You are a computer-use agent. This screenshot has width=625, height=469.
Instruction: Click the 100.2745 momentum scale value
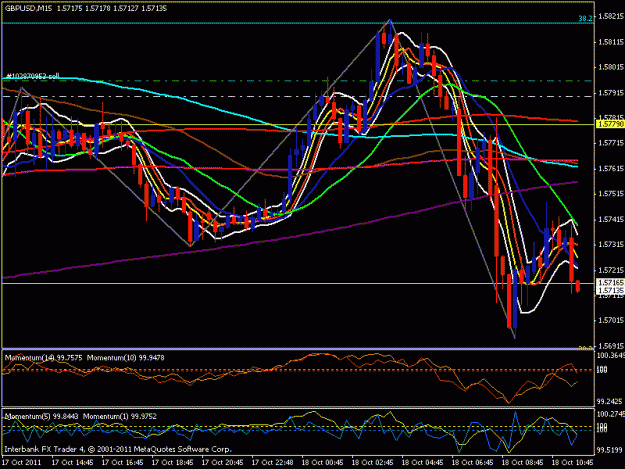pyautogui.click(x=611, y=414)
